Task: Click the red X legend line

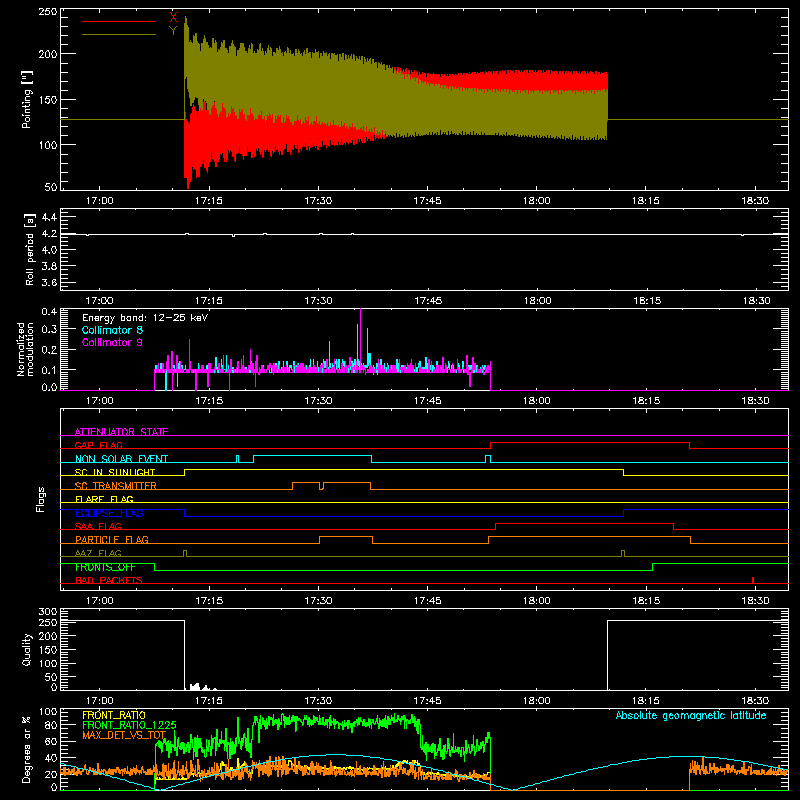Action: click(119, 21)
